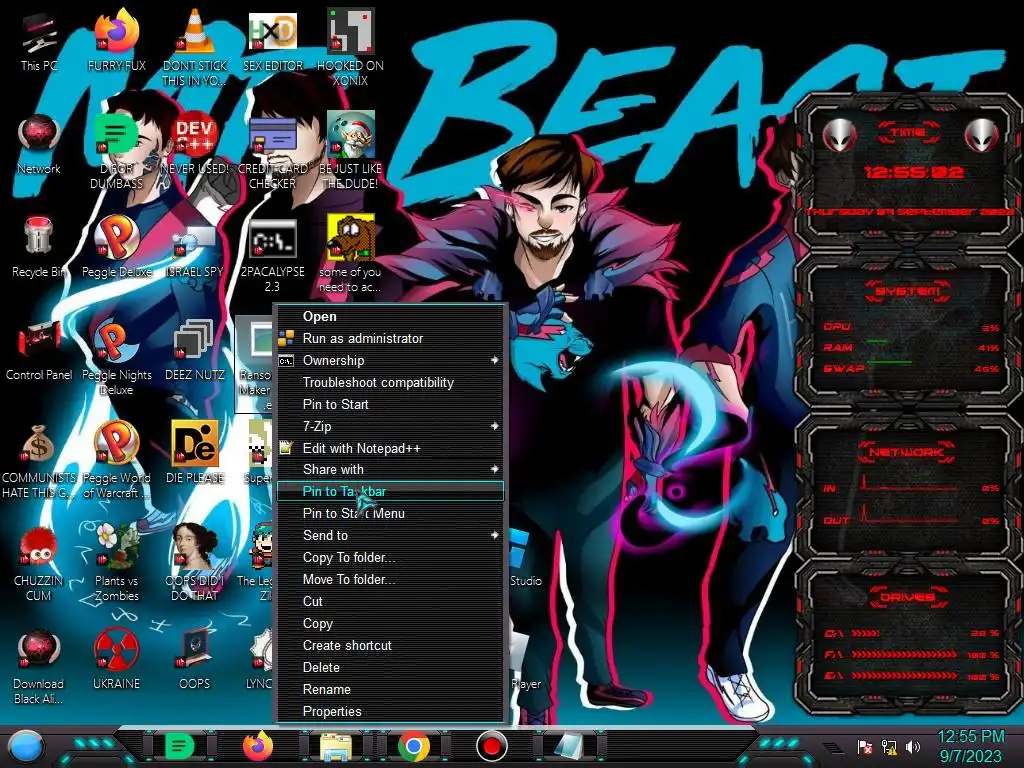Screen dimensions: 1024x768
Task: Open Properties from the context menu
Action: click(x=391, y=712)
